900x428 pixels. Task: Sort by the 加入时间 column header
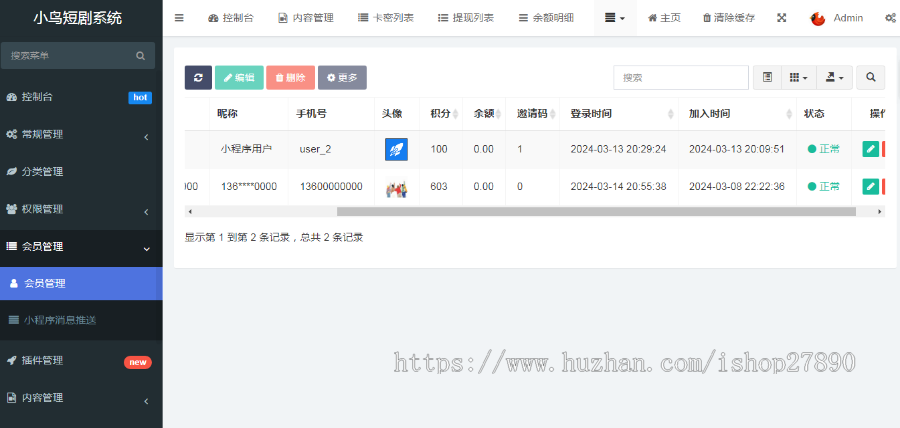click(x=738, y=114)
